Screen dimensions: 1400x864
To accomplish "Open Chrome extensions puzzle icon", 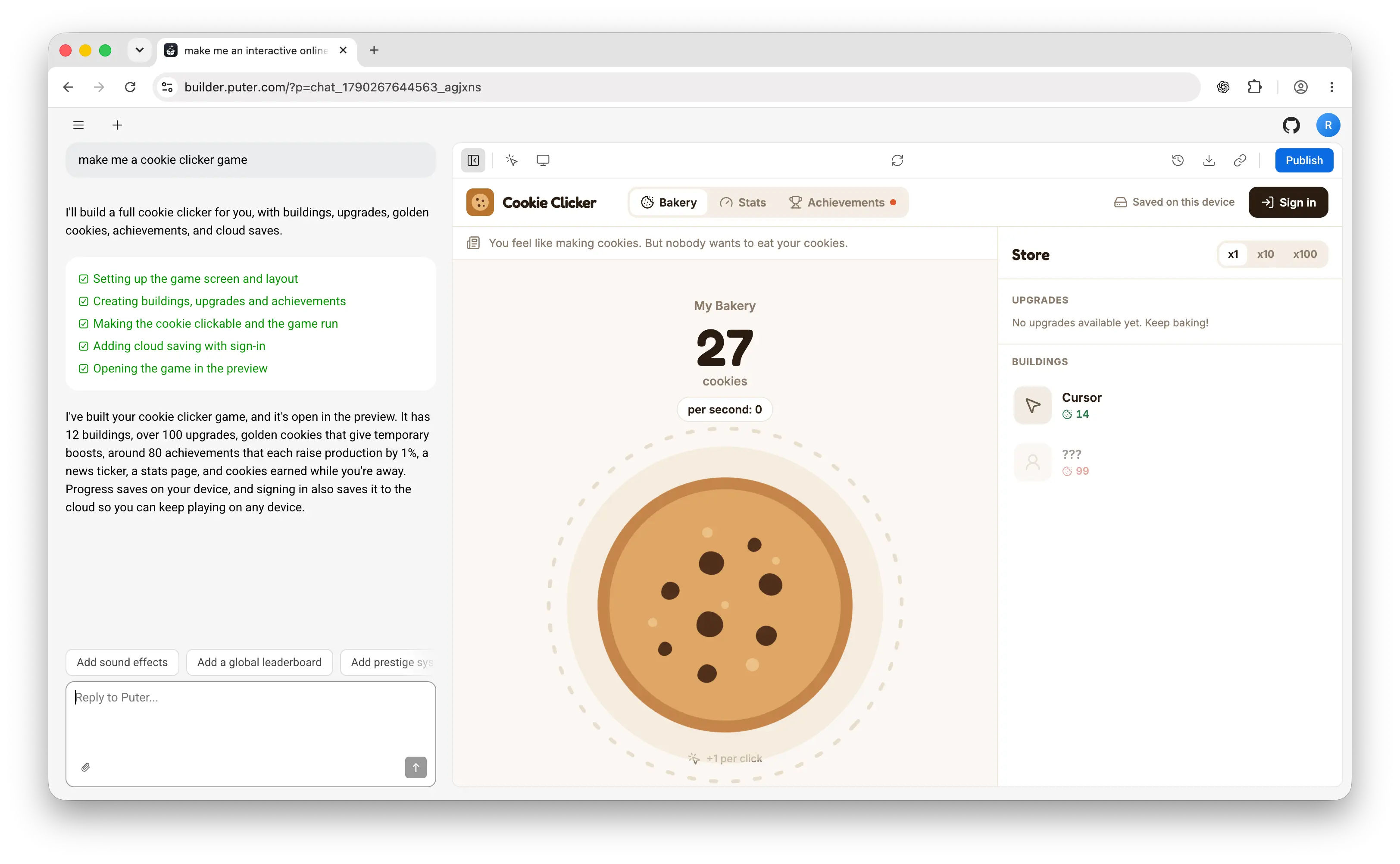I will point(1255,87).
